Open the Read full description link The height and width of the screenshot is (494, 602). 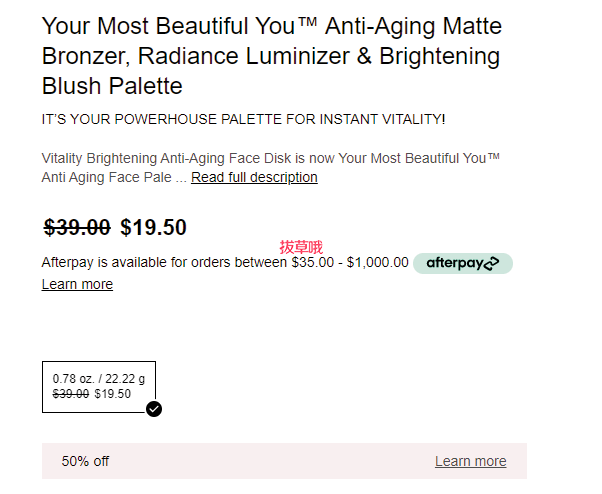pyautogui.click(x=254, y=177)
